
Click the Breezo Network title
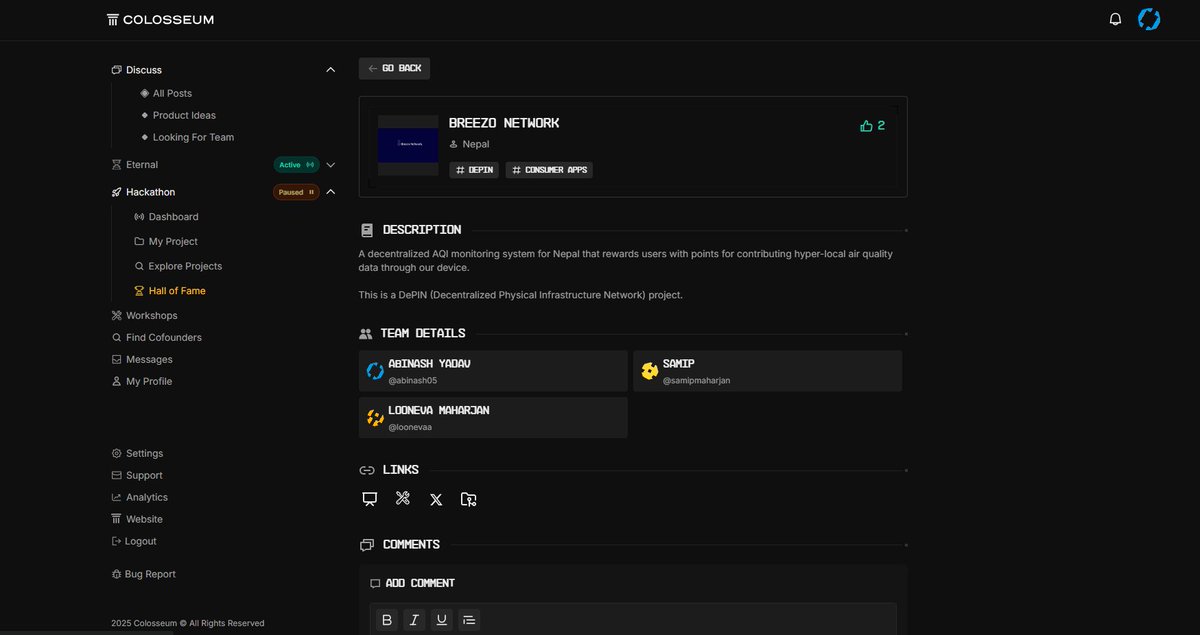tap(504, 123)
